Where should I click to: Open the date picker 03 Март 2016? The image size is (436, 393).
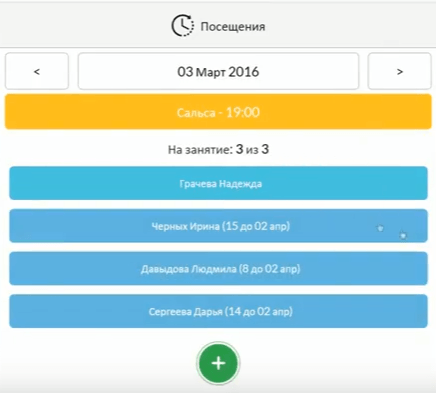(x=218, y=71)
